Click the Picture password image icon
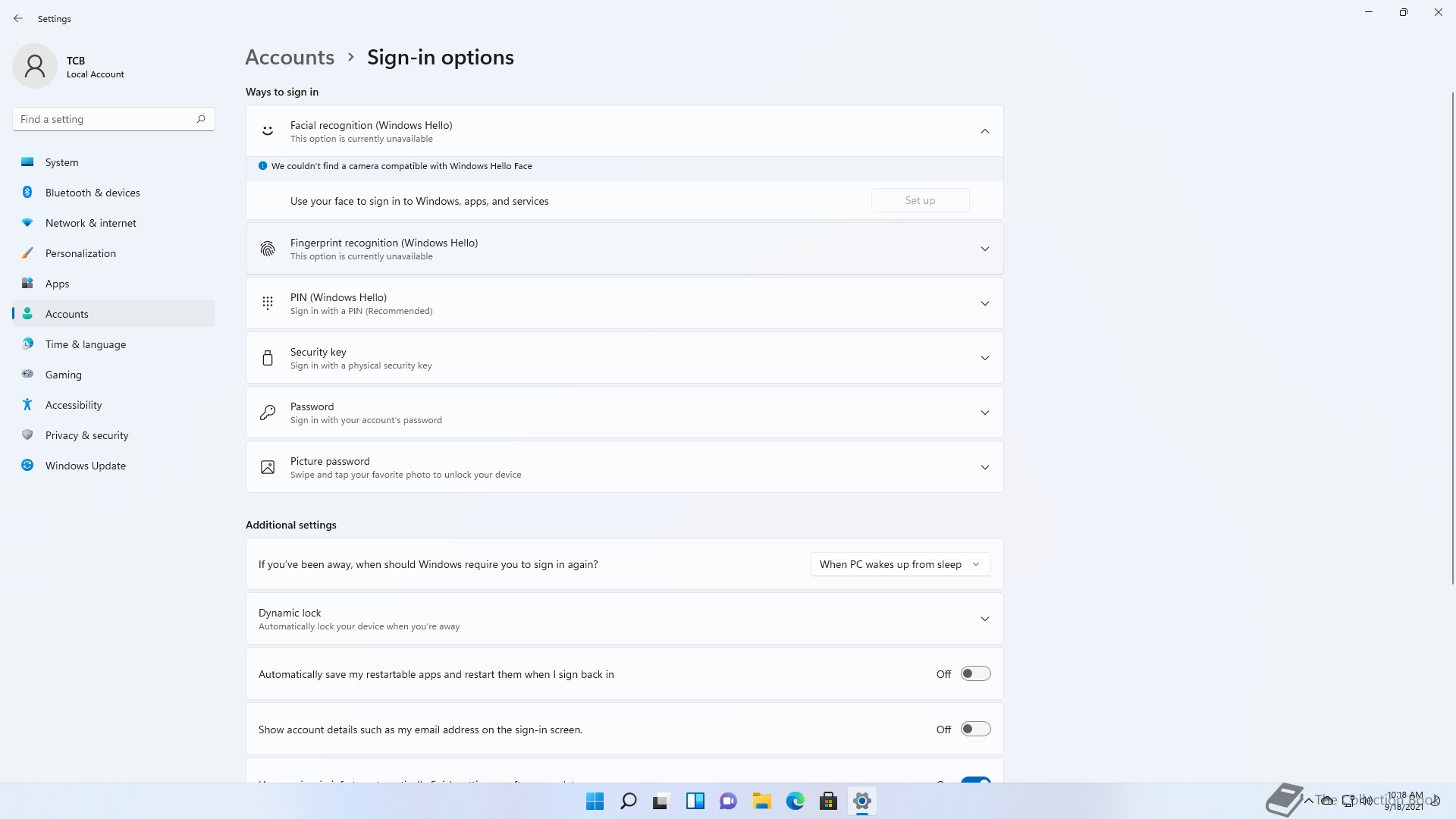The image size is (1456, 819). point(268,467)
